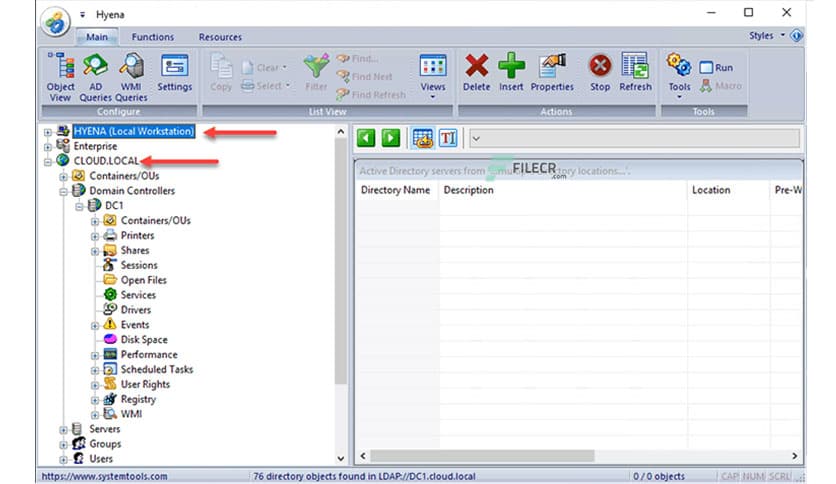Open the Select dropdown
This screenshot has width=836, height=484.
click(266, 85)
